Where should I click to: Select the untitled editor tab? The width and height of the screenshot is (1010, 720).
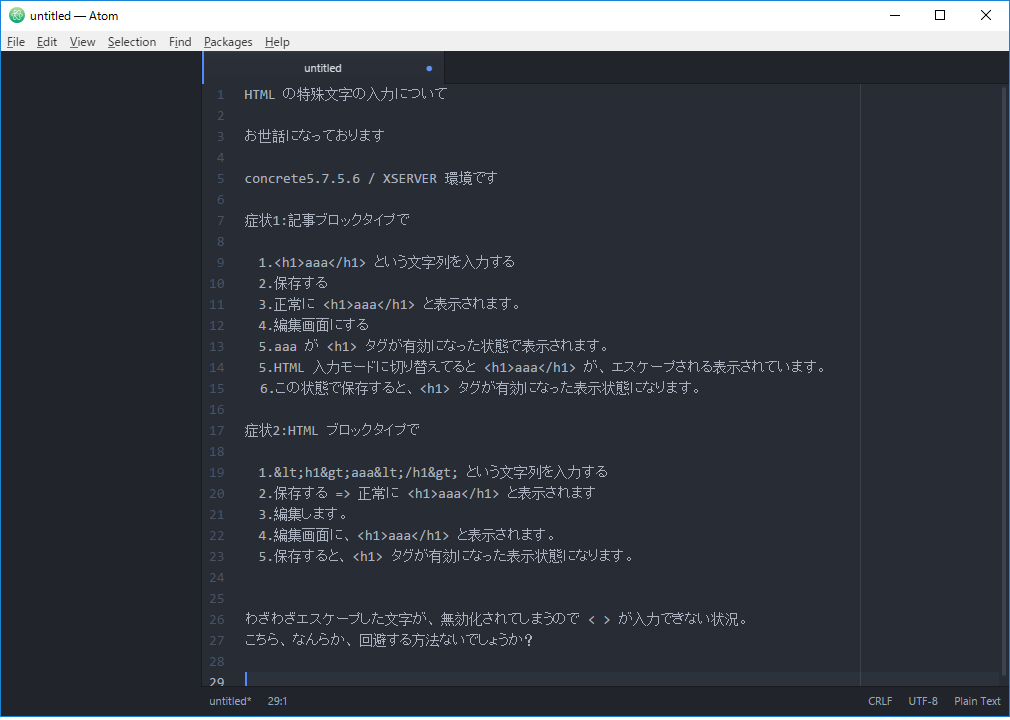click(x=323, y=68)
